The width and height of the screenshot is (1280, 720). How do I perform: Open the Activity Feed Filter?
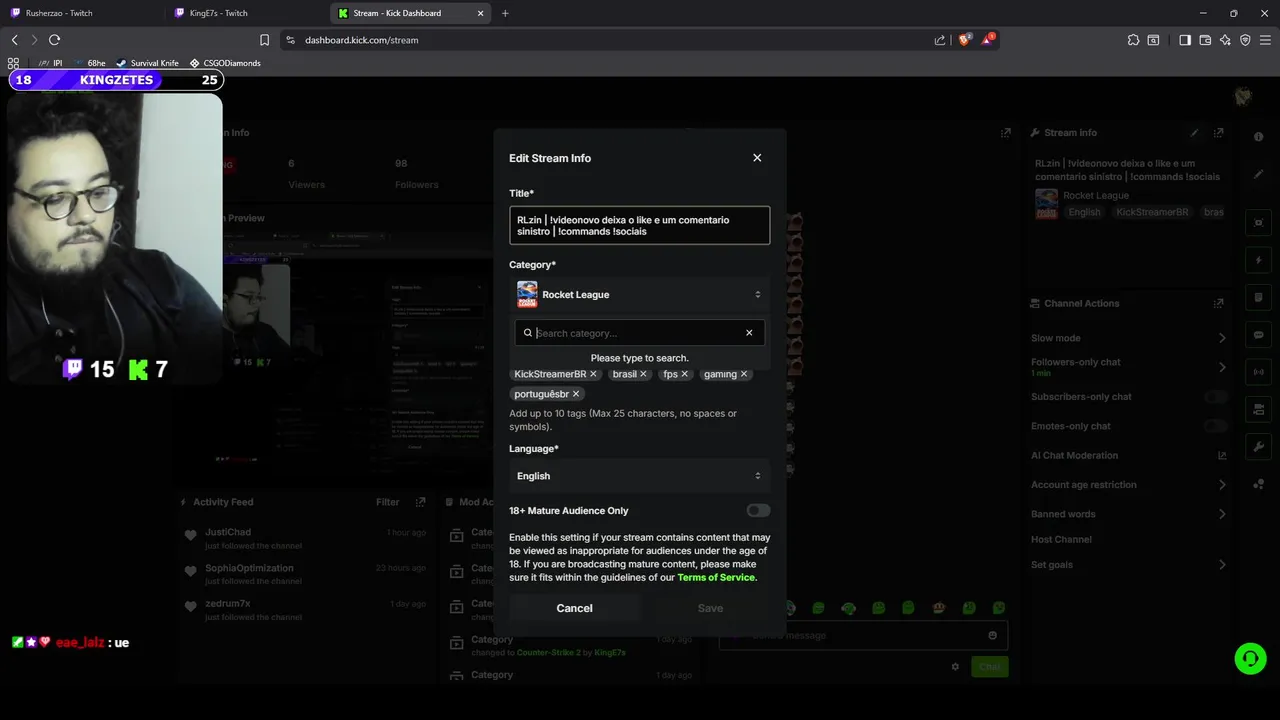click(x=387, y=502)
